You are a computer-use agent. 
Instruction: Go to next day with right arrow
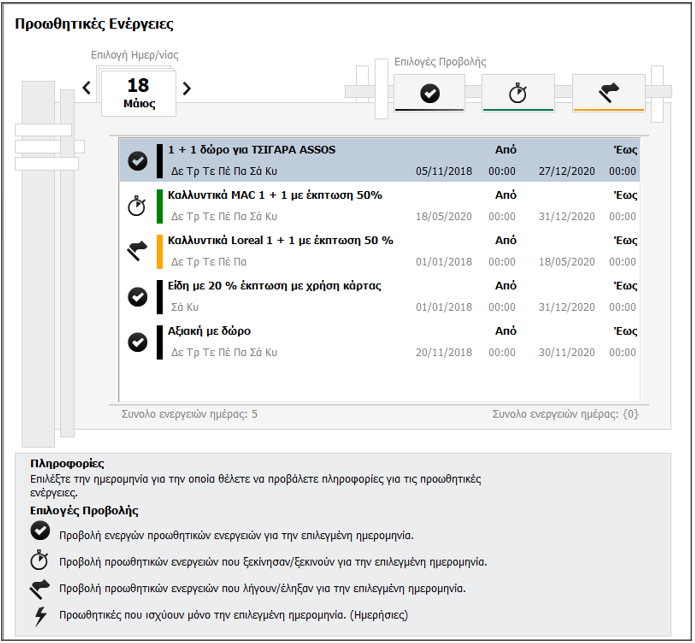[x=186, y=88]
